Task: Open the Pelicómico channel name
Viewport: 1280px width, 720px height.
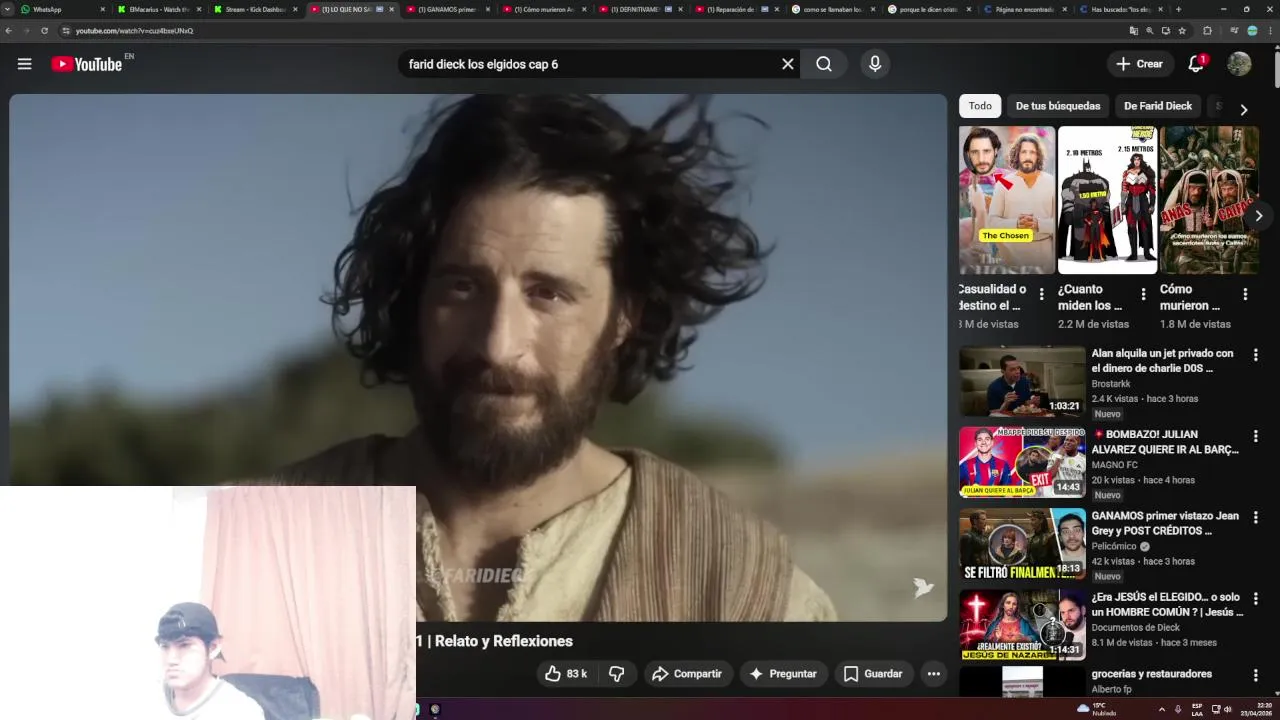Action: click(1114, 546)
